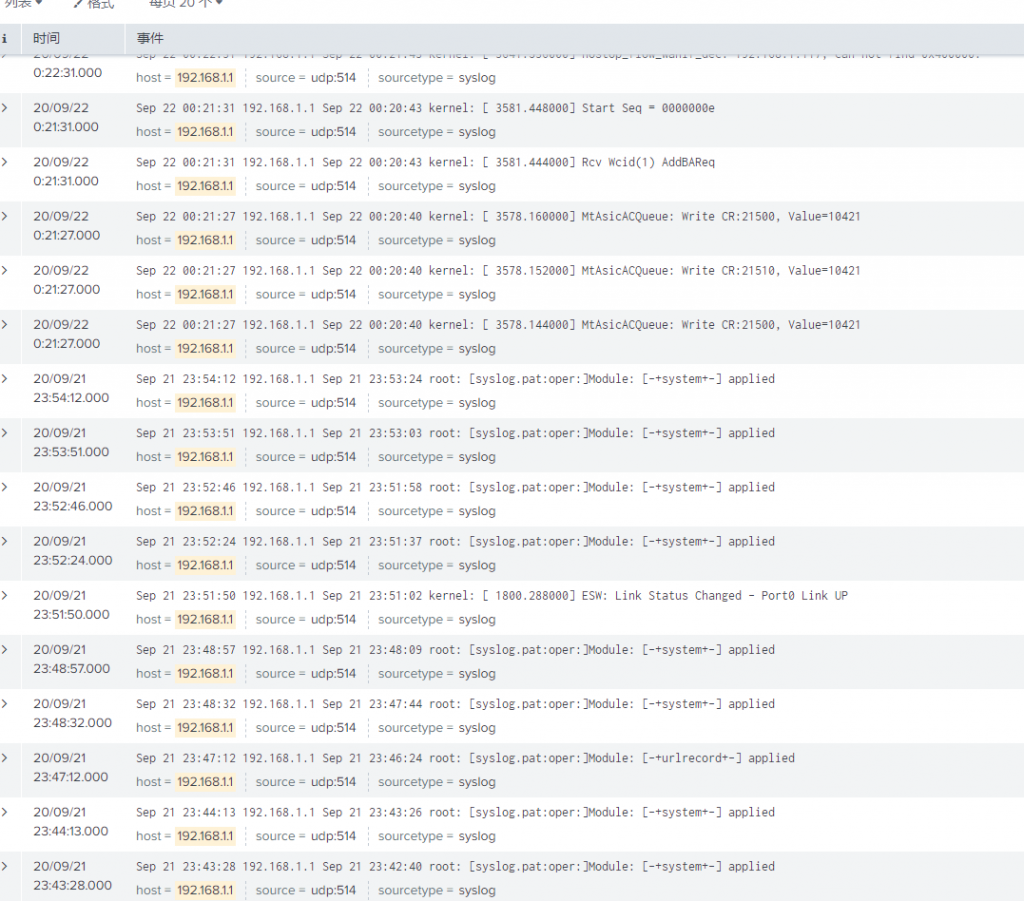Image resolution: width=1024 pixels, height=901 pixels.
Task: Click the pencil icon next to 格式
Action: click(x=78, y=5)
